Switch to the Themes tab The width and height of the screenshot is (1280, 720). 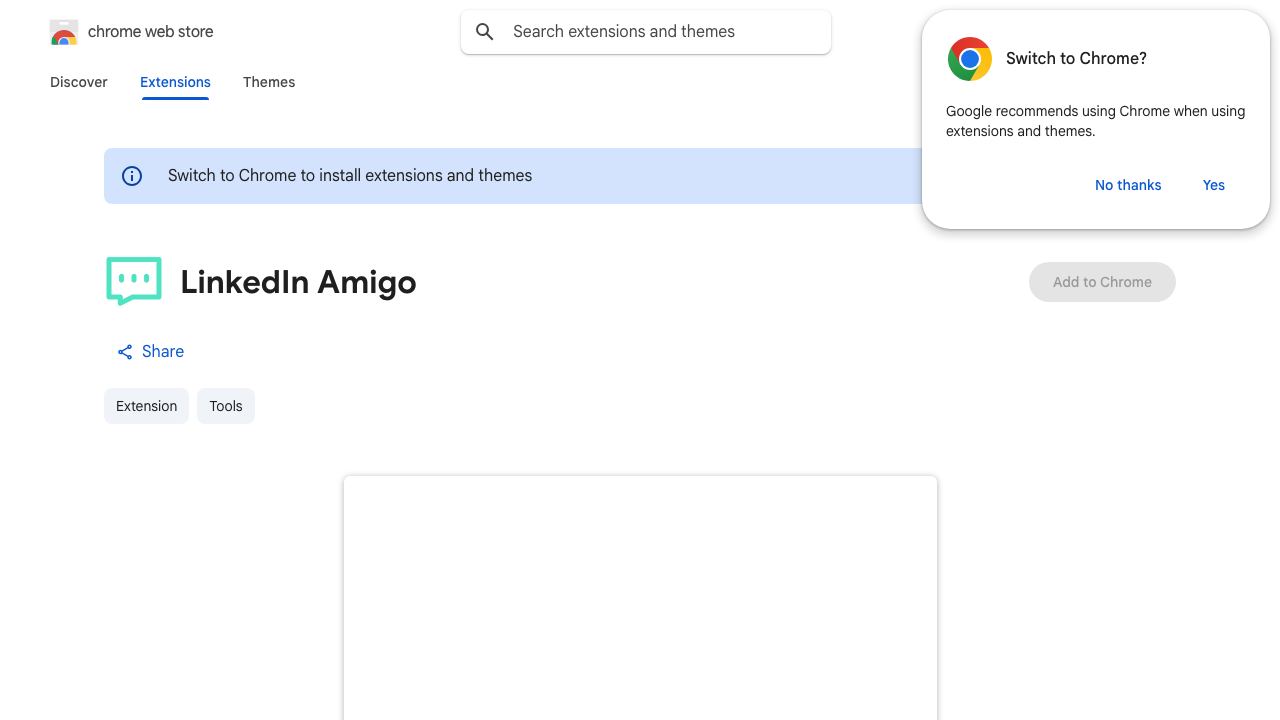pos(269,82)
